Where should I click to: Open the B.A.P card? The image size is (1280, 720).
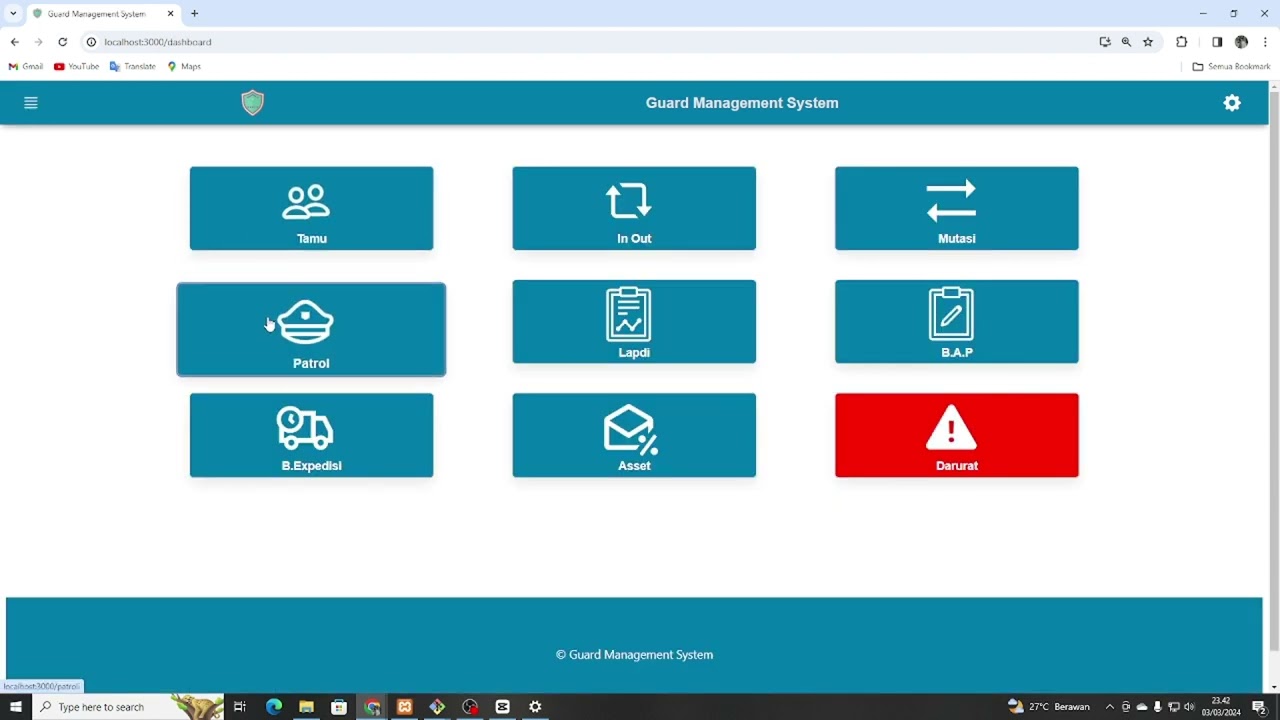(x=957, y=322)
